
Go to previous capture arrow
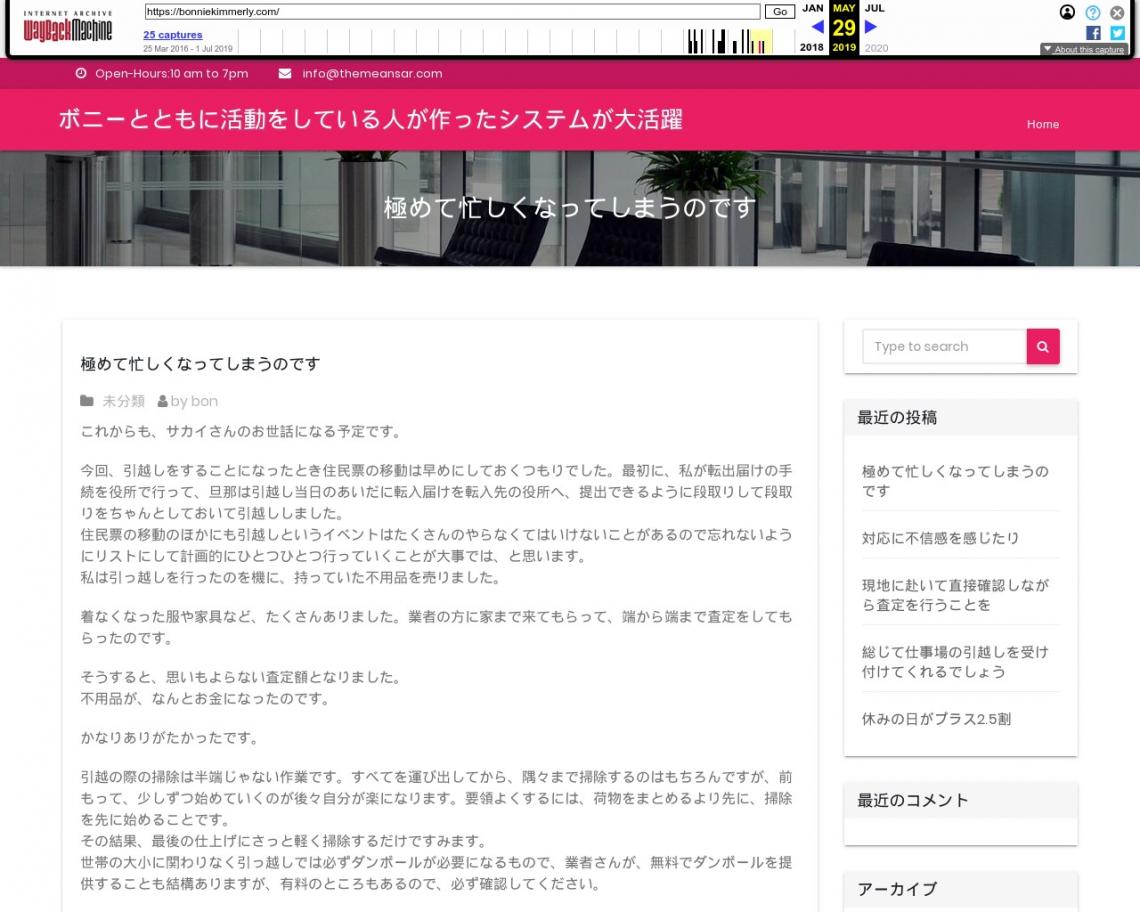[817, 27]
